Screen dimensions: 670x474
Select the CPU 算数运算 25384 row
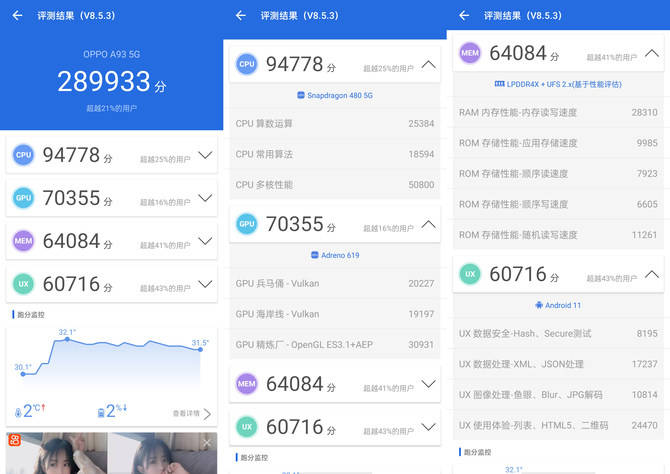(x=335, y=124)
